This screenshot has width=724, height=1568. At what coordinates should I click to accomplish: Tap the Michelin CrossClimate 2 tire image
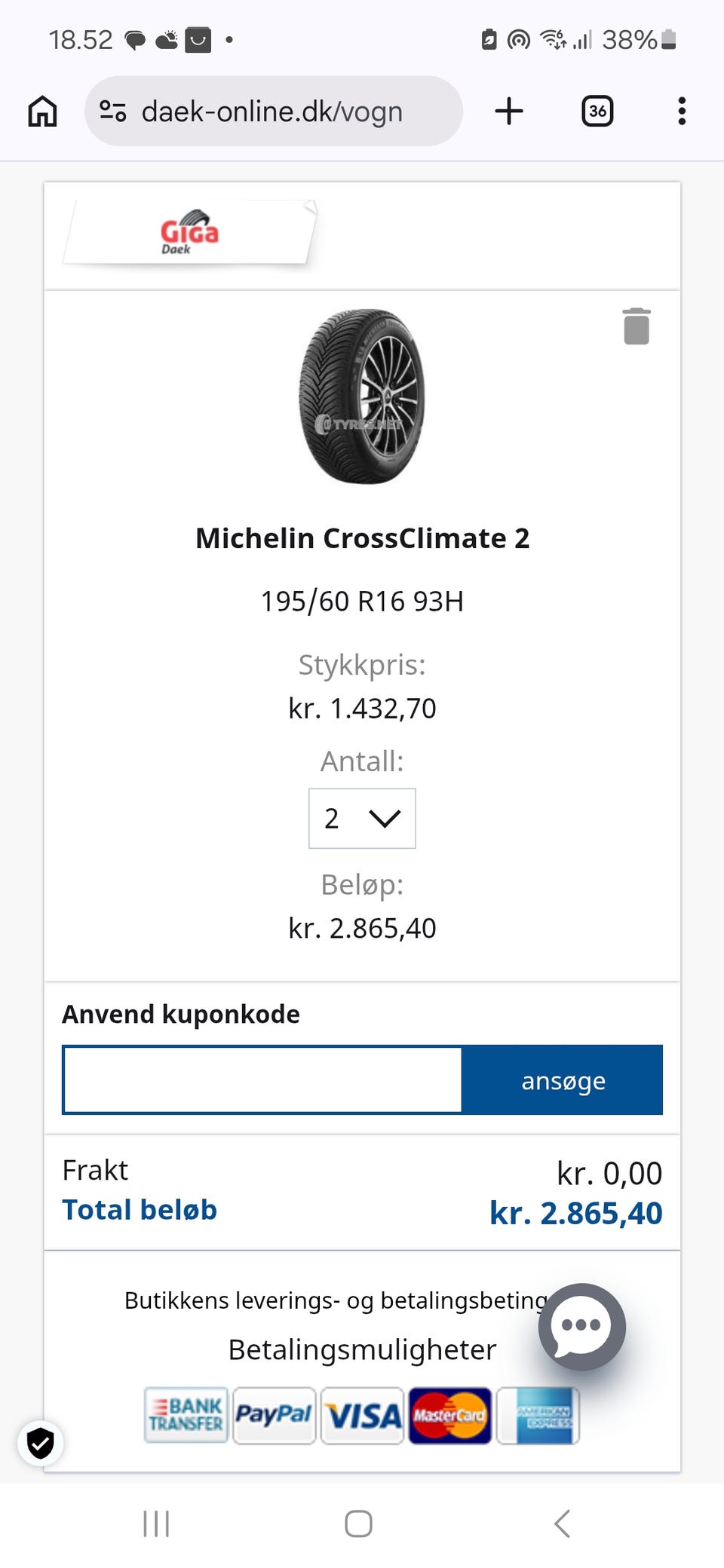pos(362,397)
